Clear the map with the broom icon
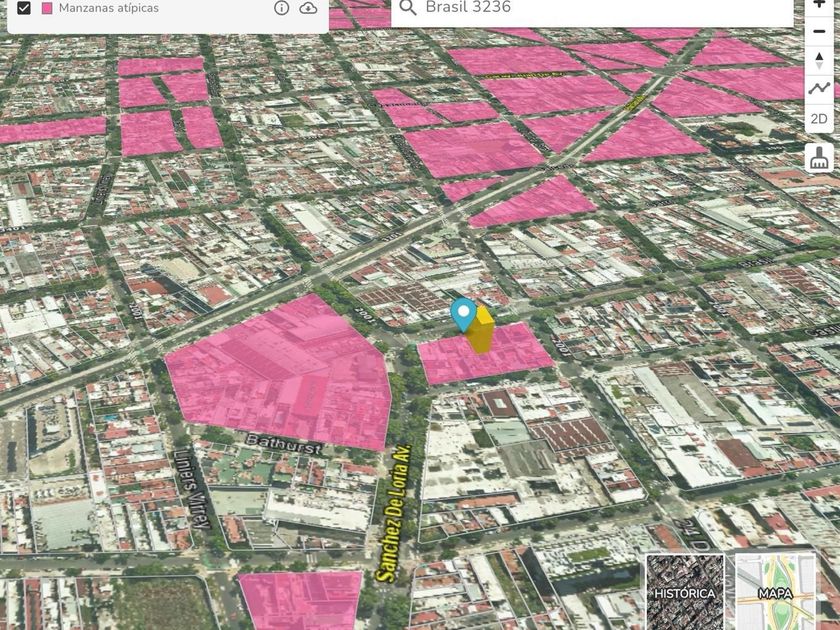The width and height of the screenshot is (840, 630). pyautogui.click(x=819, y=158)
